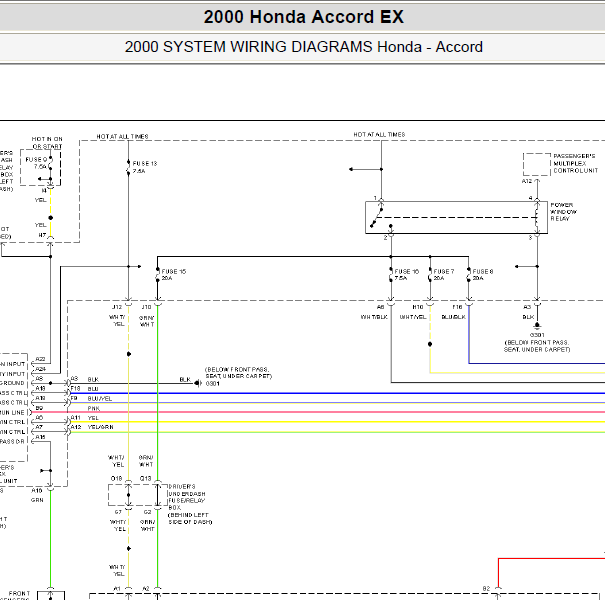Click the 'G2' connector label
Image resolution: width=605 pixels, height=600 pixels.
[147, 512]
